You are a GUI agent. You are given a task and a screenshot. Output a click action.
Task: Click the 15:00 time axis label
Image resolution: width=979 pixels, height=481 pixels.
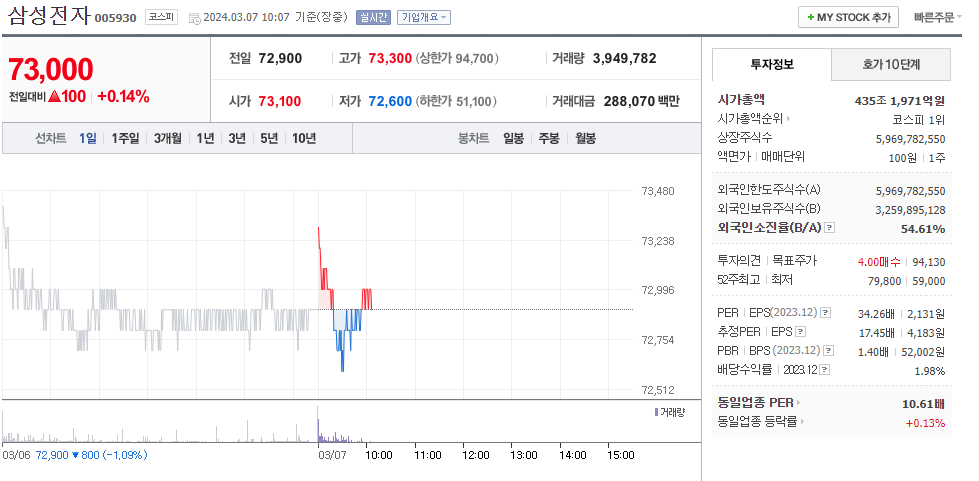(621, 455)
